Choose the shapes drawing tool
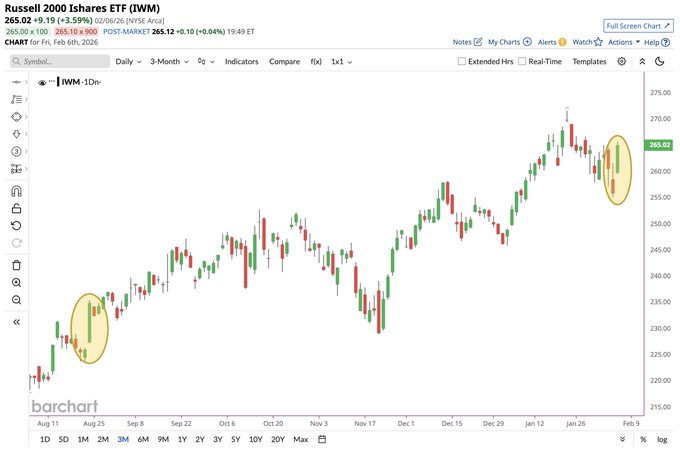Image resolution: width=680 pixels, height=454 pixels. tap(16, 117)
